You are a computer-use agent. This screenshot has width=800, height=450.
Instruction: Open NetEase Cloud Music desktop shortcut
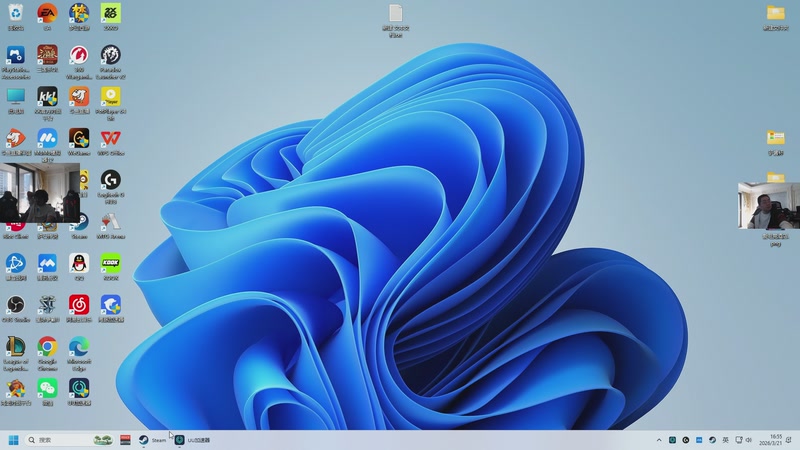[x=79, y=309]
